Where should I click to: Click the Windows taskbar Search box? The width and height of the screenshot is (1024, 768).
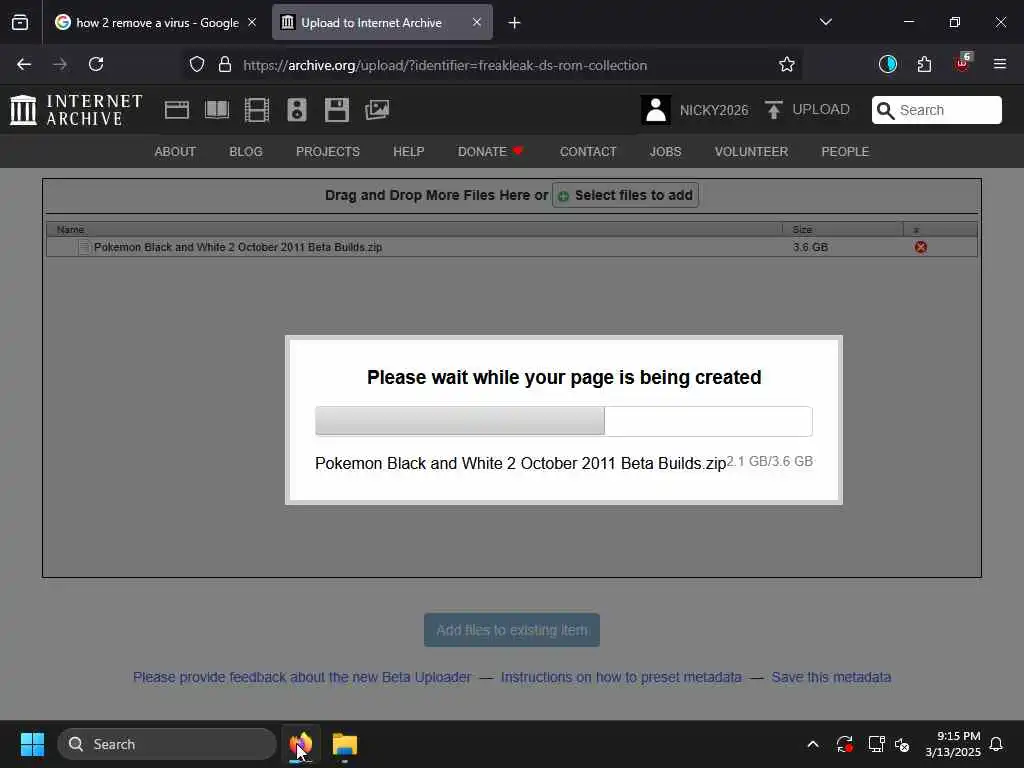(x=167, y=744)
